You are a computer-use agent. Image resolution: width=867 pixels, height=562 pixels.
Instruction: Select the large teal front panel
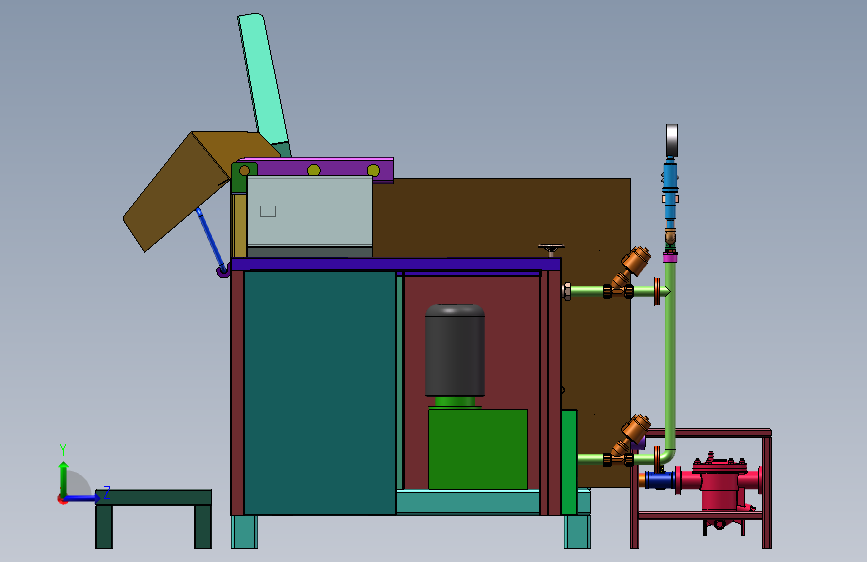point(320,393)
